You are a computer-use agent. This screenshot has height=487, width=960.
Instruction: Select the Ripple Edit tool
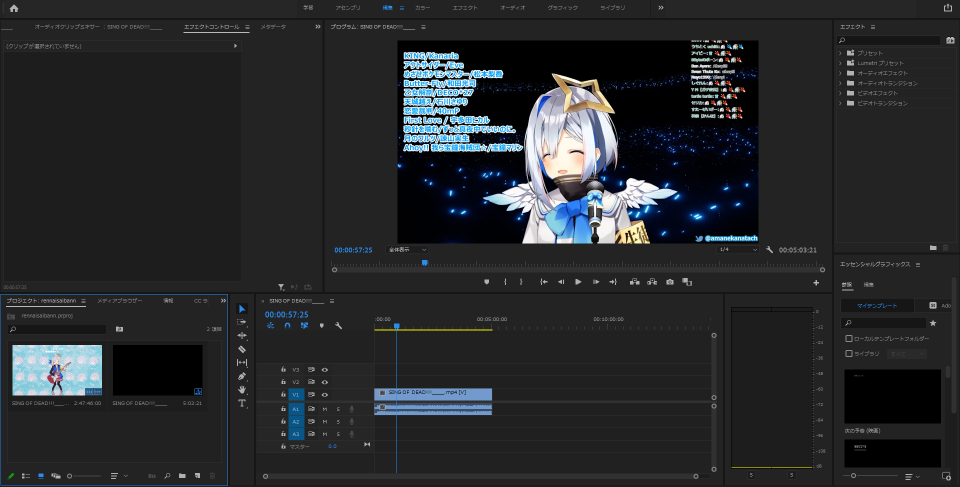tap(242, 336)
